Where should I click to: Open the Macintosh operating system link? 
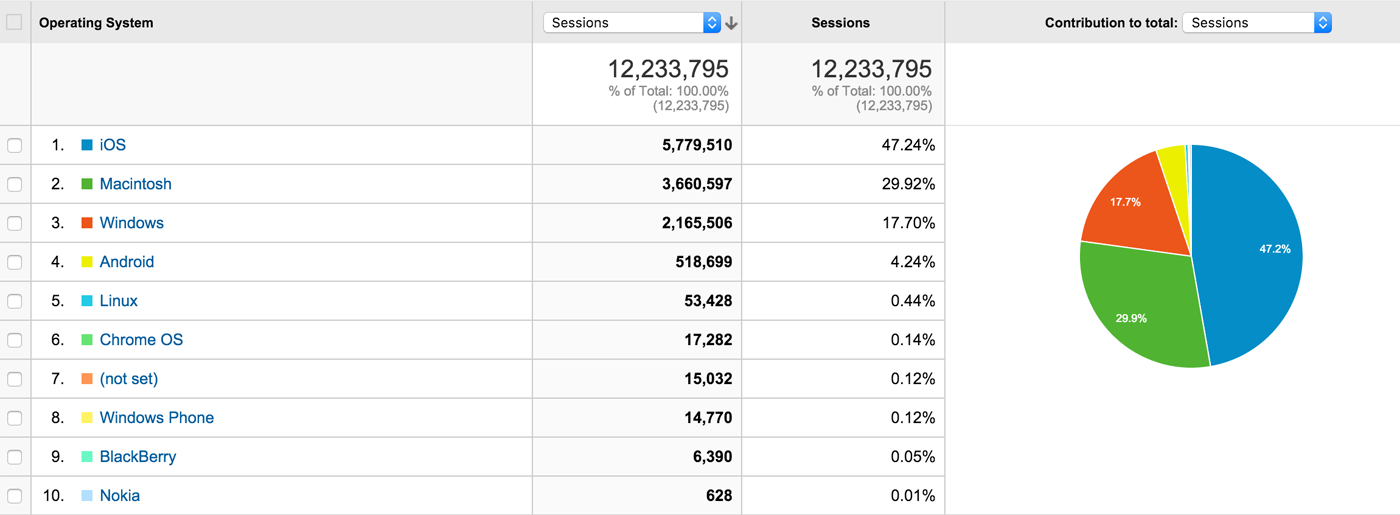coord(135,184)
